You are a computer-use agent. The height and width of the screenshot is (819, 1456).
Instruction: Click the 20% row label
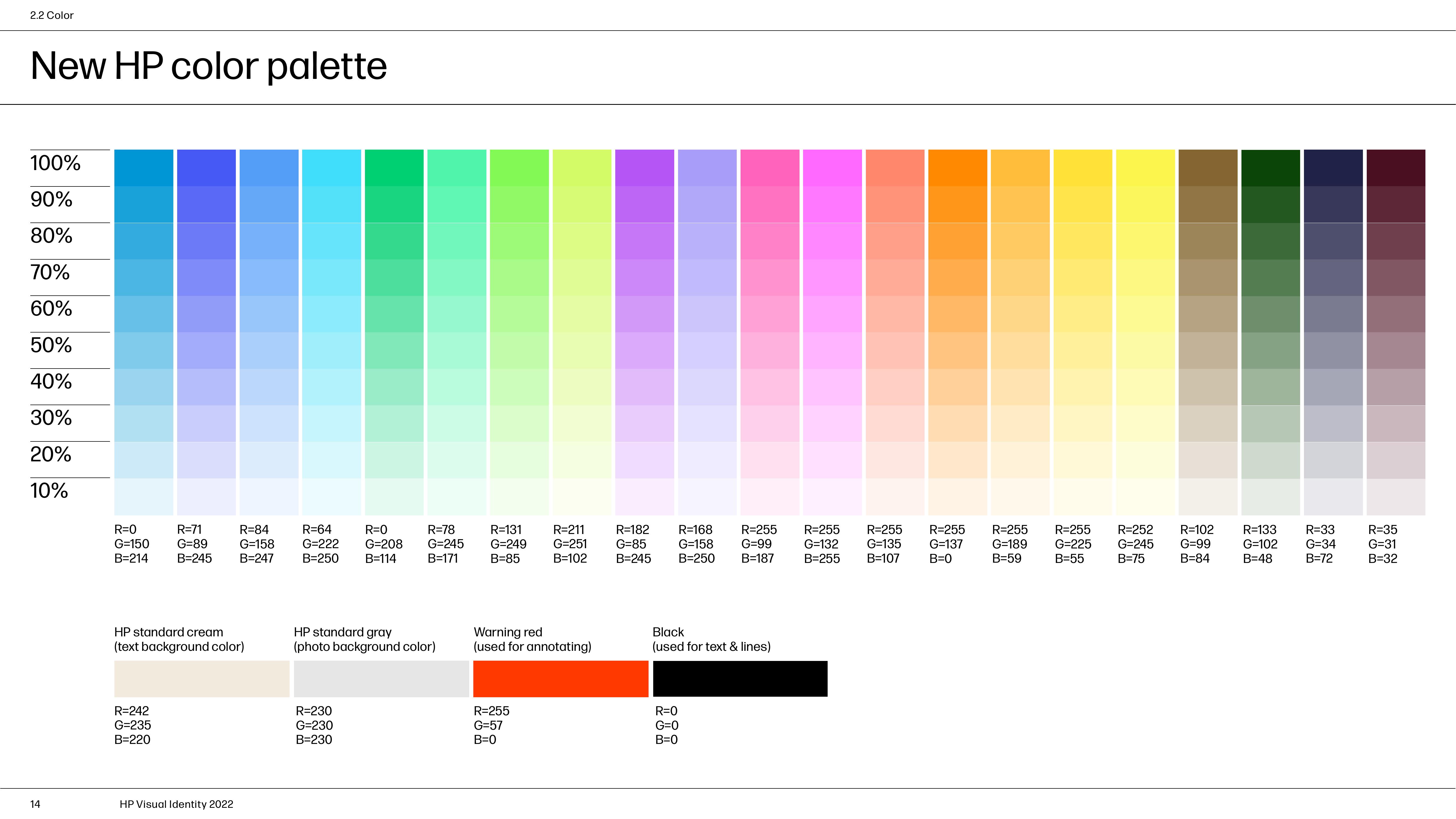(x=51, y=455)
